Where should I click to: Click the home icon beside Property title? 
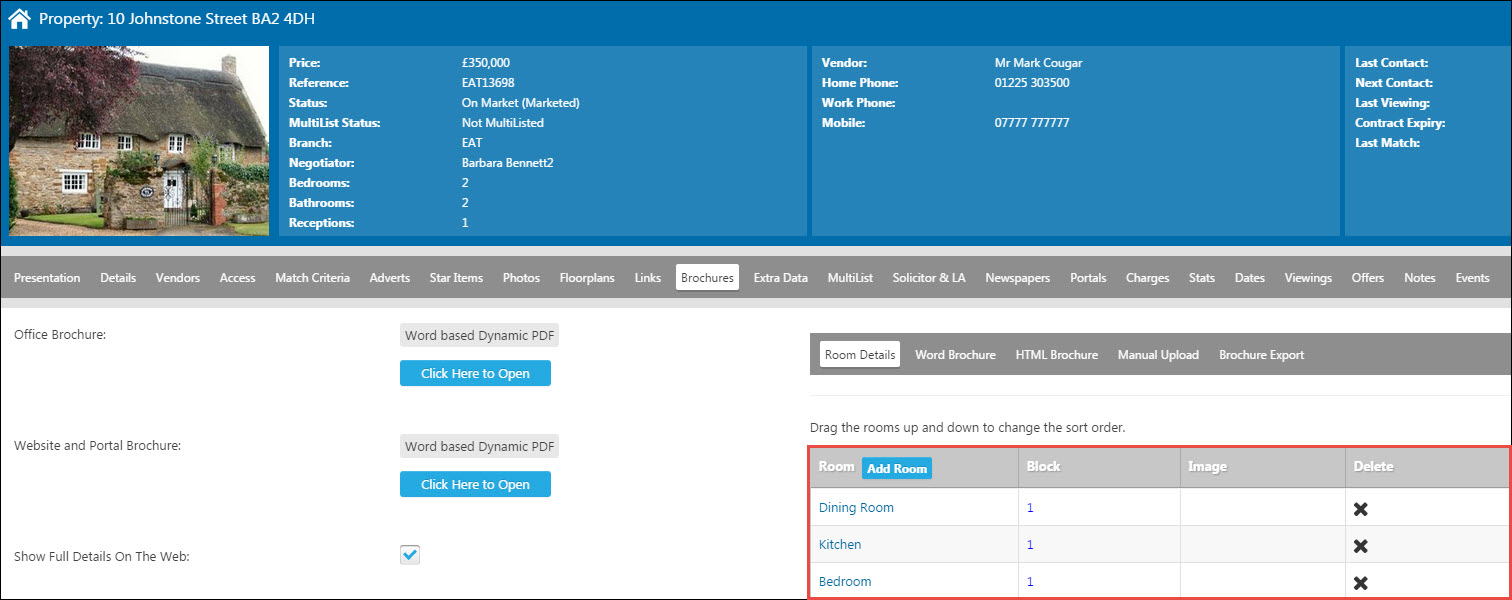click(x=19, y=18)
